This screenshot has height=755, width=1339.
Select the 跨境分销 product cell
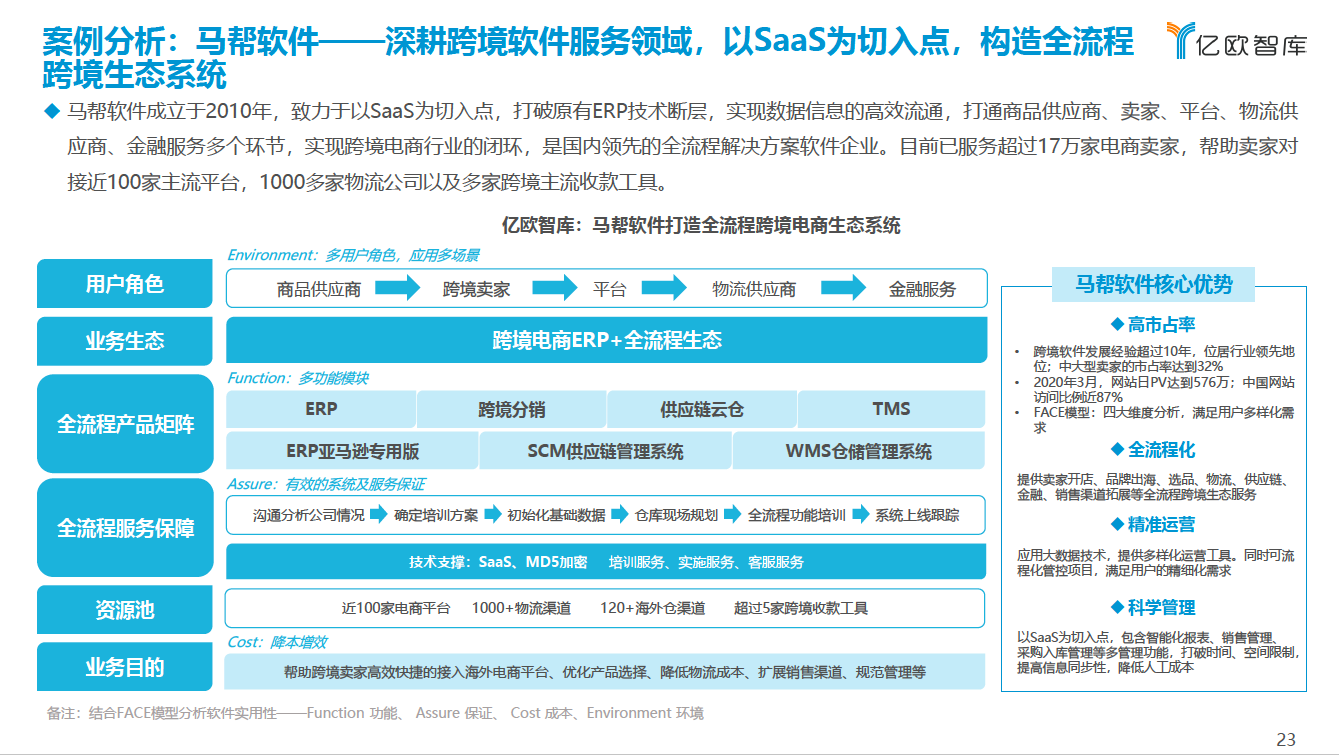point(511,409)
